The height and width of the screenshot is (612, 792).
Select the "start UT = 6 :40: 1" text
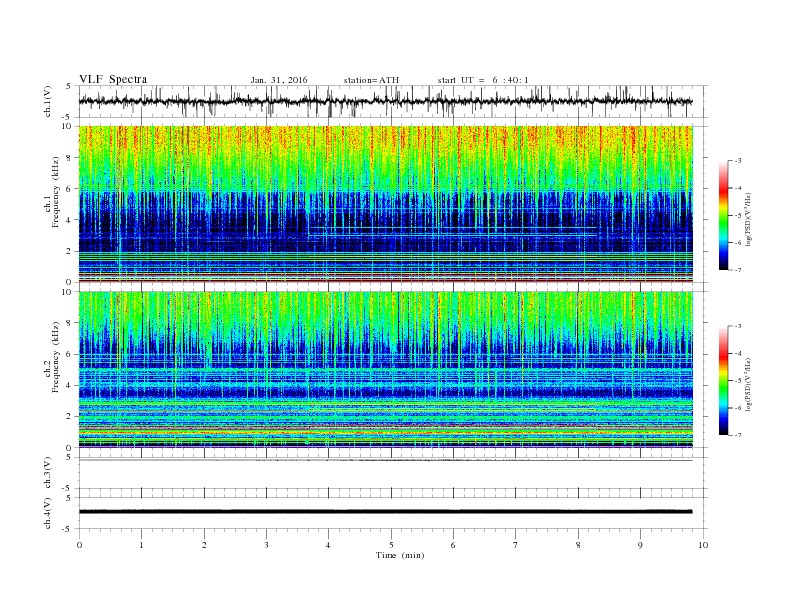click(x=483, y=80)
